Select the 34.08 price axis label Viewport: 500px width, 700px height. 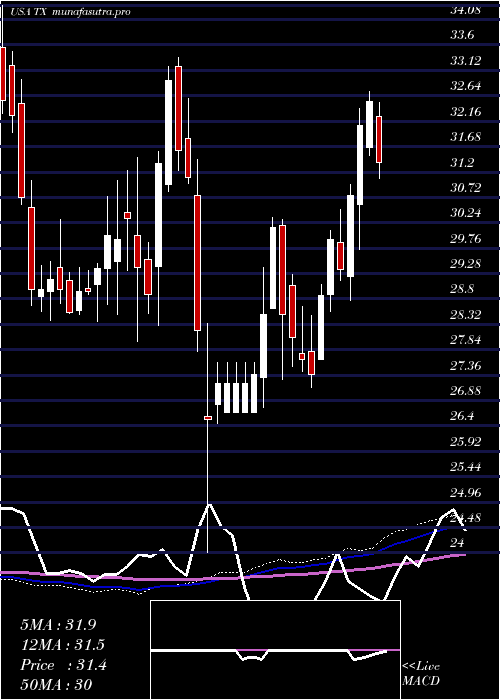[x=465, y=9]
